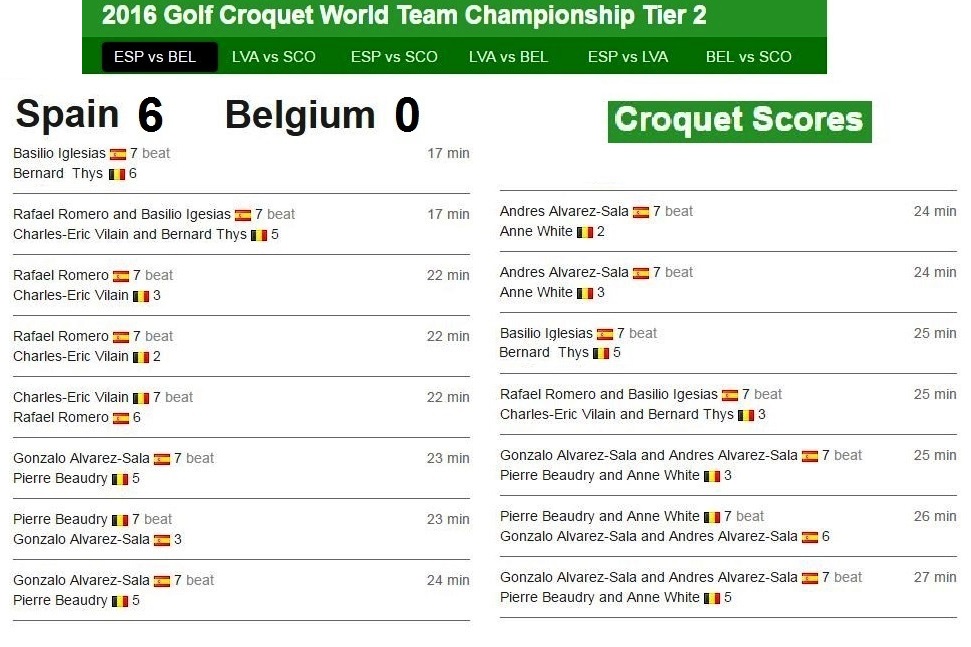Switch to the LVA vs SCO tab
The image size is (971, 647).
[x=274, y=57]
